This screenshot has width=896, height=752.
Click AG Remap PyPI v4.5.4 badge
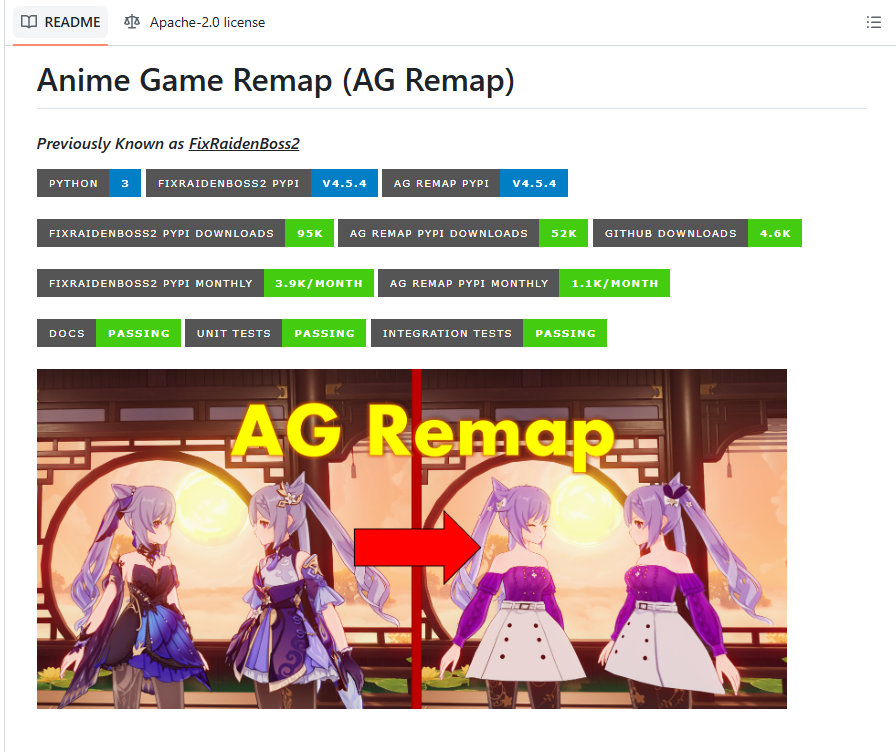tap(475, 183)
